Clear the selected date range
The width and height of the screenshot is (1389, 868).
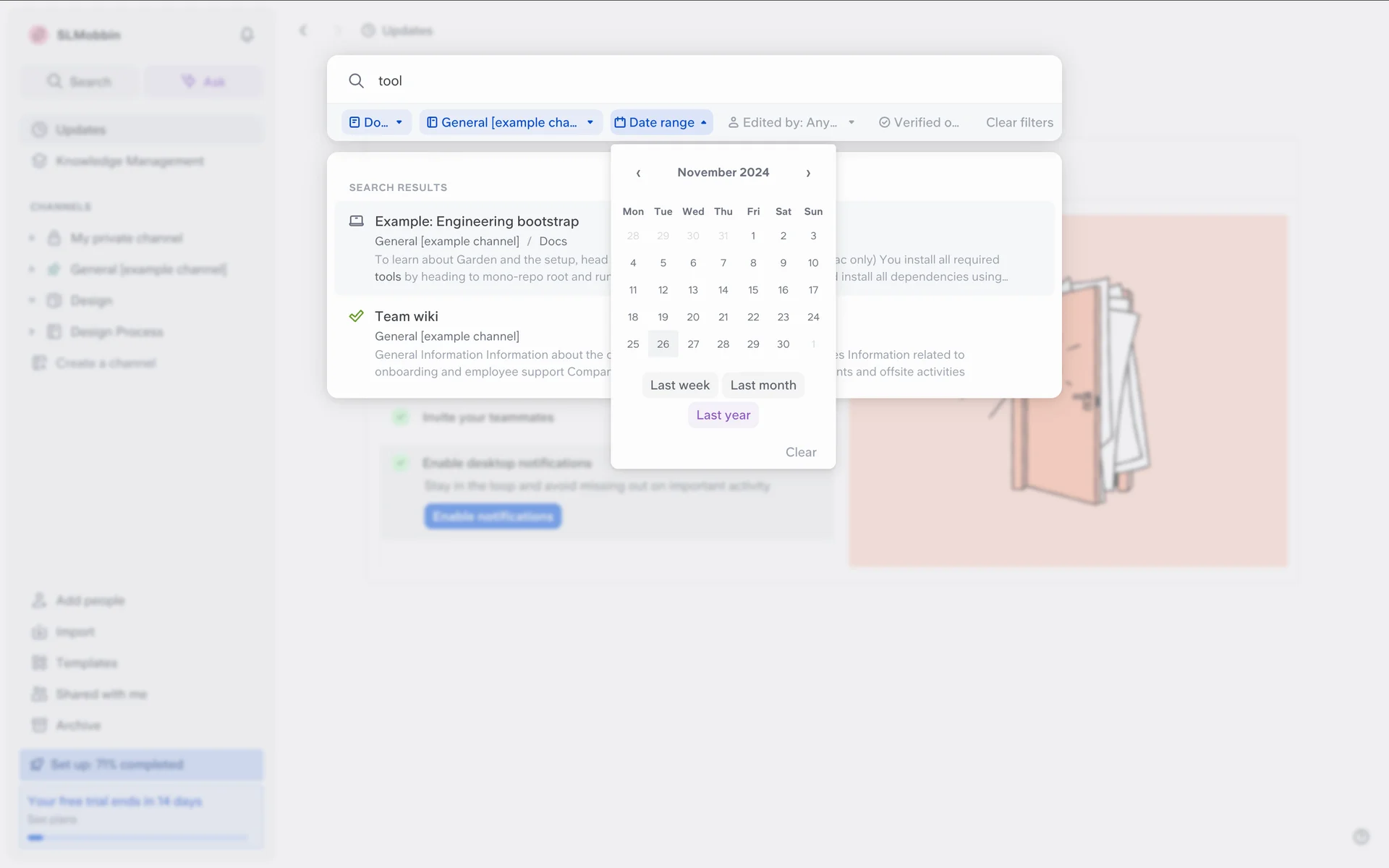[x=800, y=452]
